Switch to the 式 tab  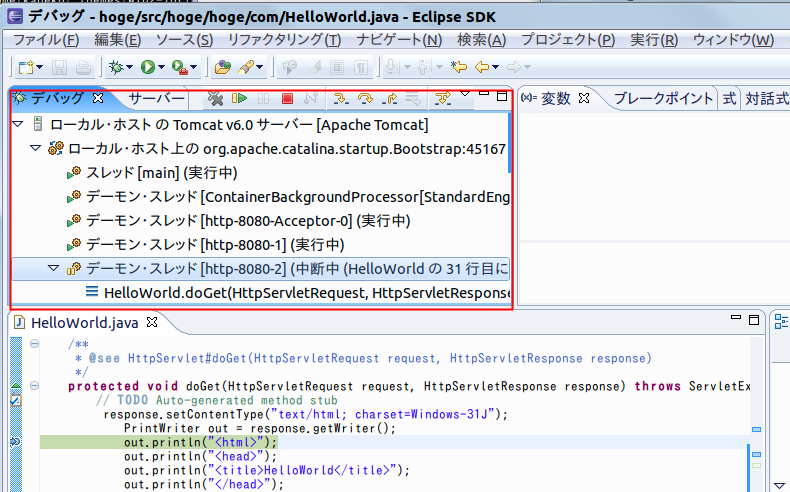730,99
